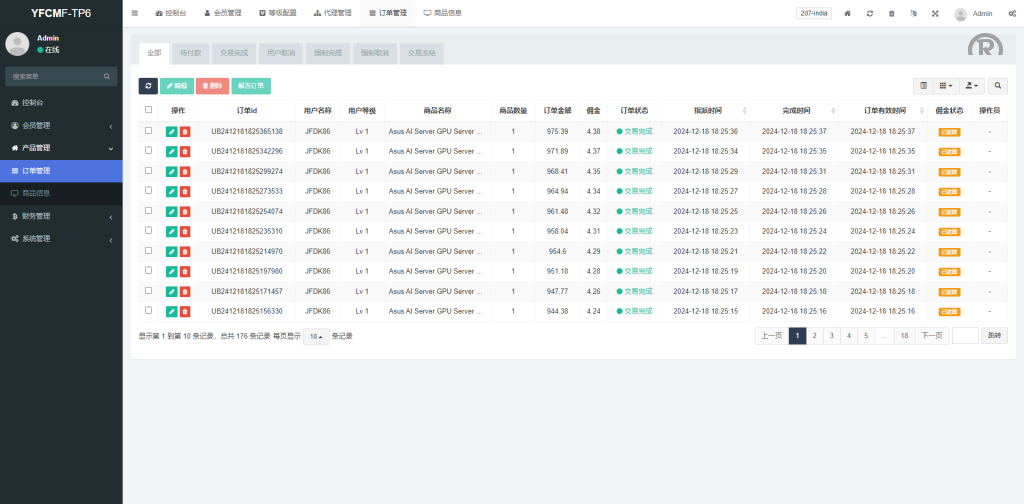Tick the checkbox for order UB2412181825299274
The width and height of the screenshot is (1024, 504).
pos(149,171)
